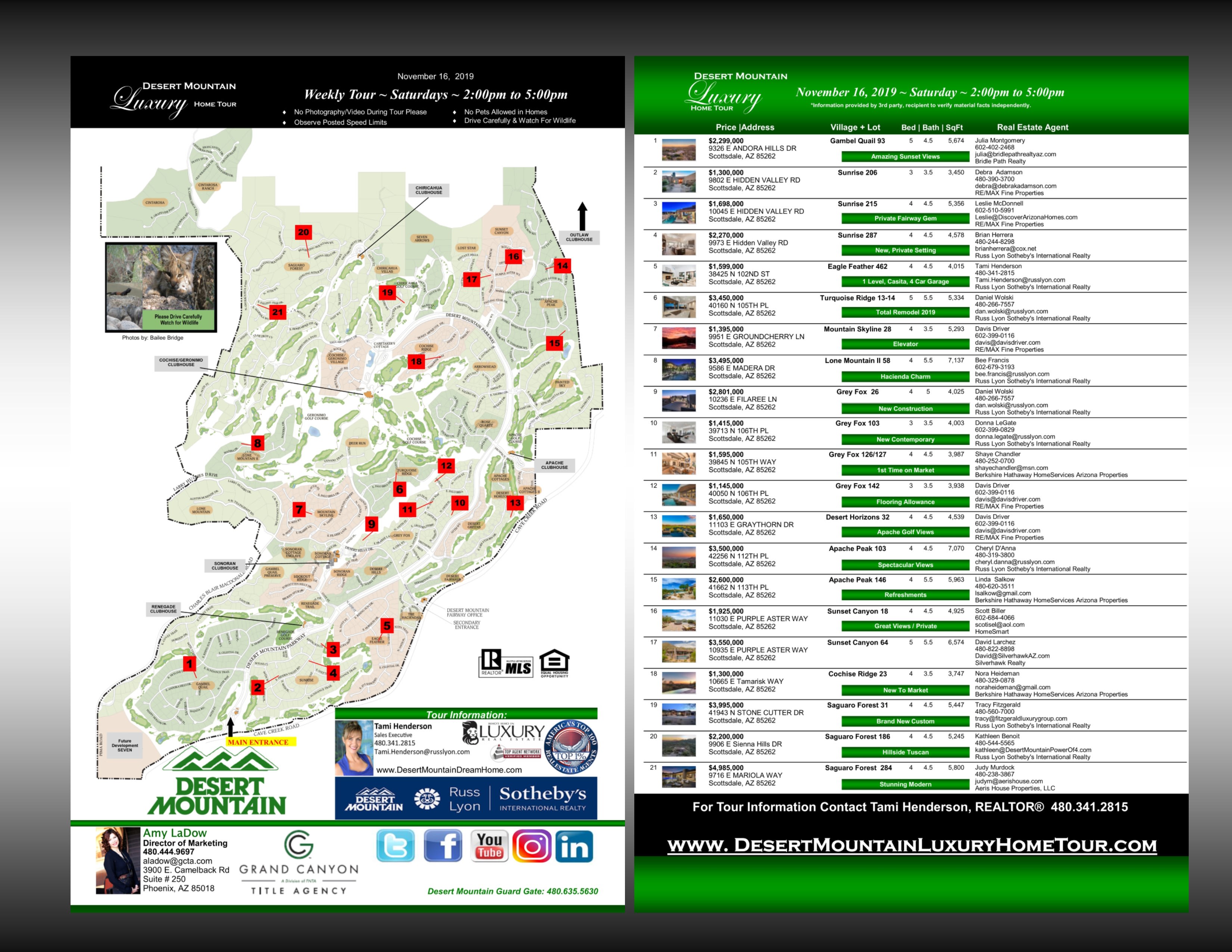Image resolution: width=1232 pixels, height=952 pixels.
Task: Click the YouTube logo icon
Action: coord(489,845)
